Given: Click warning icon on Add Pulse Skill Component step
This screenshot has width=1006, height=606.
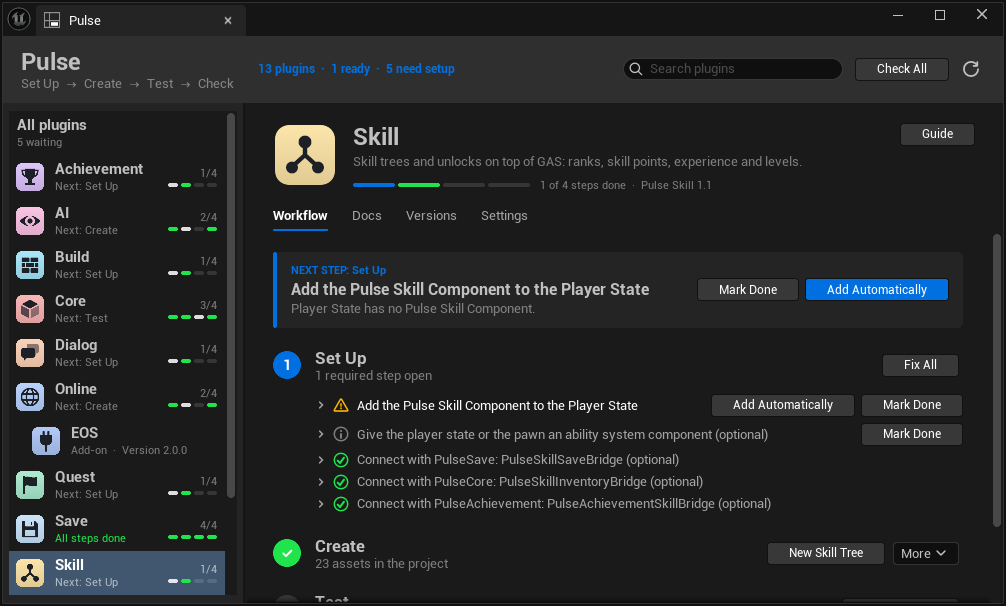Looking at the screenshot, I should (341, 405).
